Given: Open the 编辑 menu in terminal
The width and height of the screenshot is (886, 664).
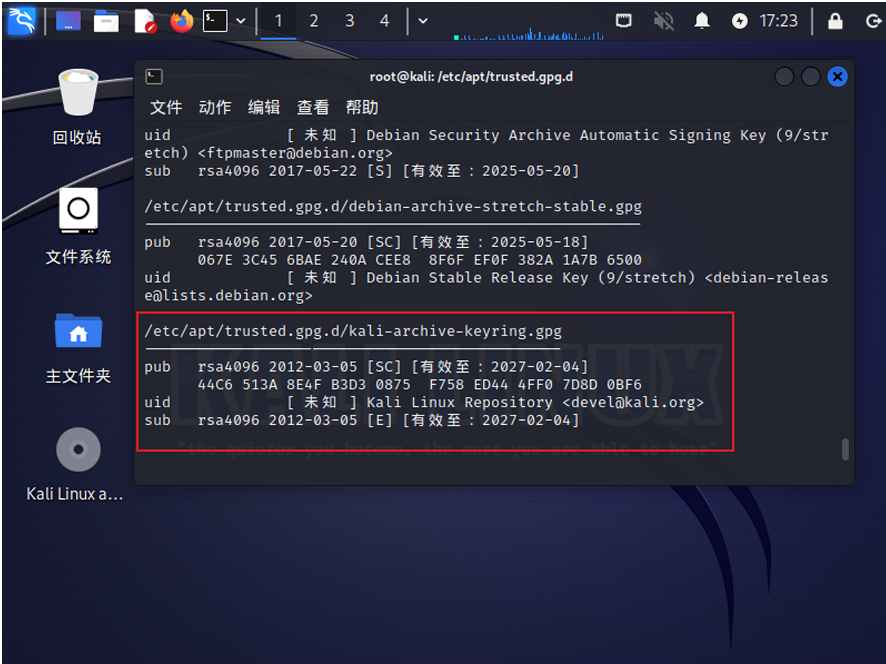Looking at the screenshot, I should (x=264, y=107).
